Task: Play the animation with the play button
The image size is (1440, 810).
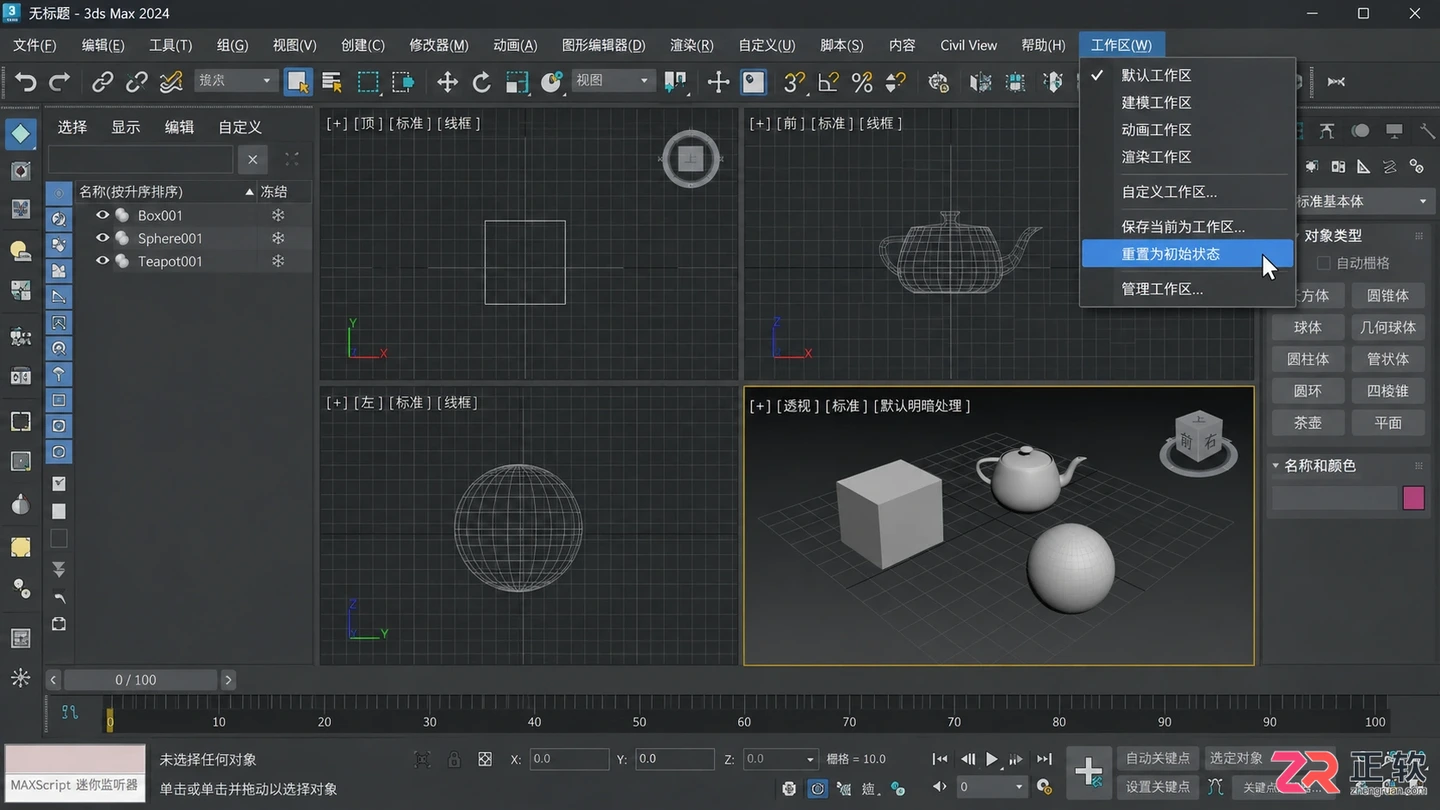Action: pyautogui.click(x=991, y=759)
